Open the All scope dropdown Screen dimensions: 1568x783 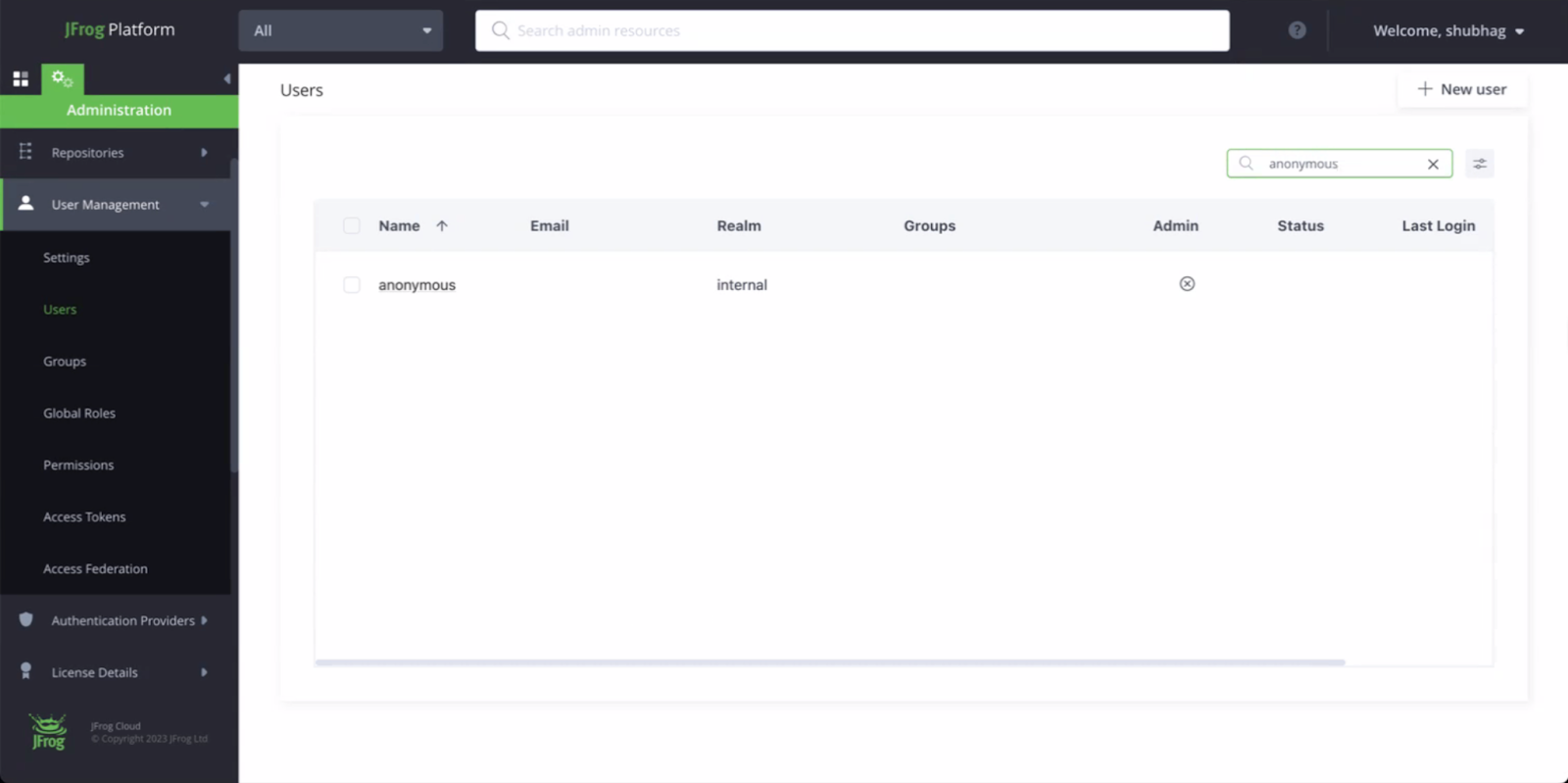[340, 30]
